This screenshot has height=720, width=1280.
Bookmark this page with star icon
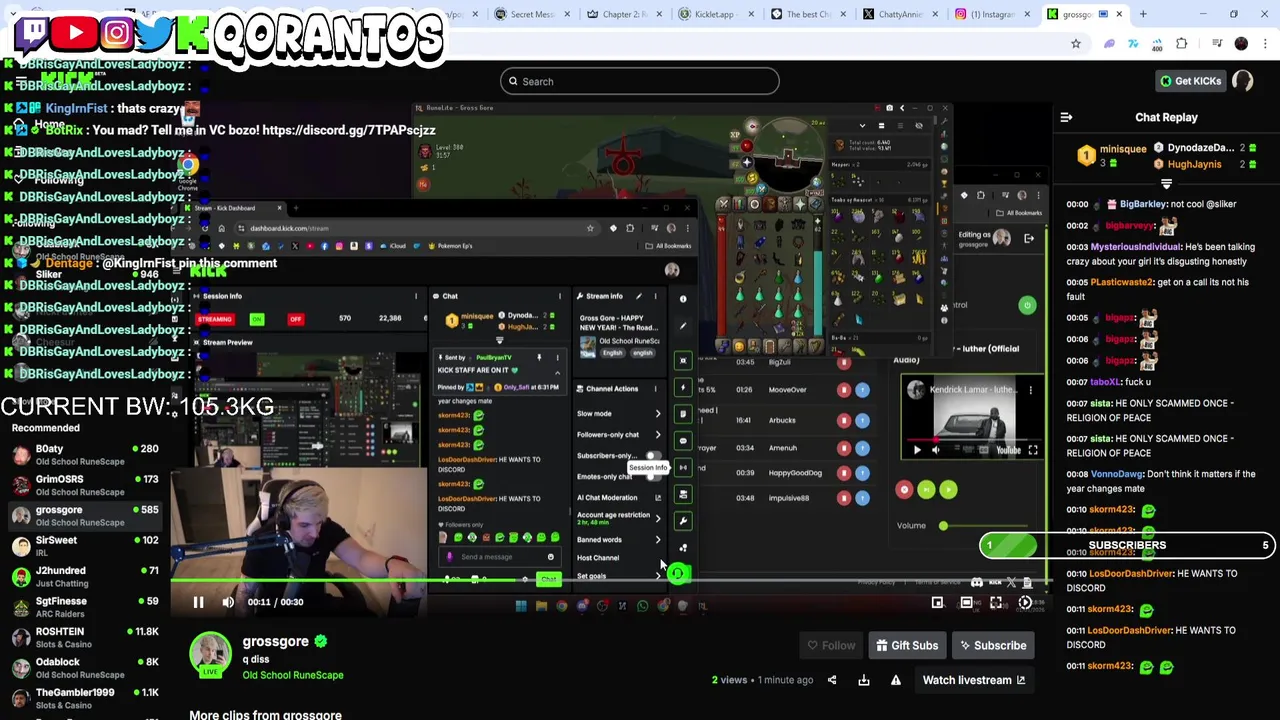(1076, 44)
